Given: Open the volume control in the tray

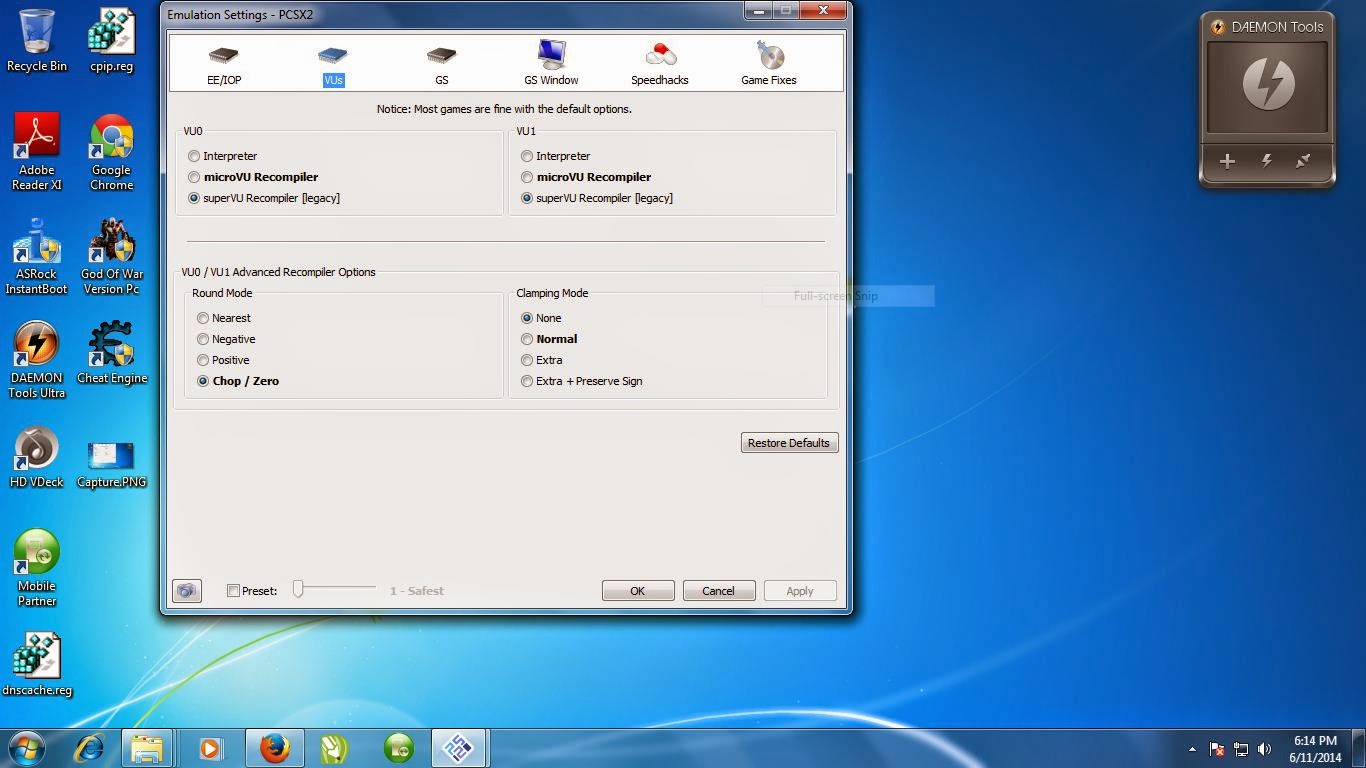Looking at the screenshot, I should [x=1264, y=749].
